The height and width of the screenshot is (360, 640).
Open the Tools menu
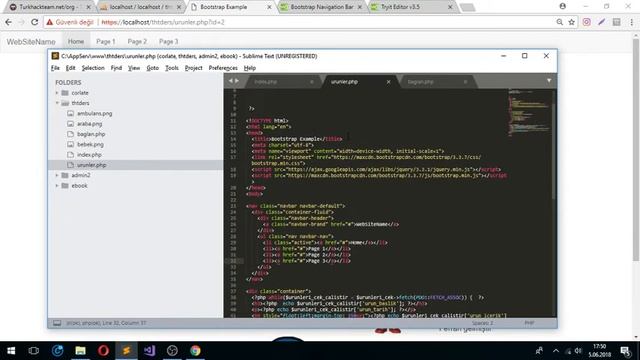(172, 68)
